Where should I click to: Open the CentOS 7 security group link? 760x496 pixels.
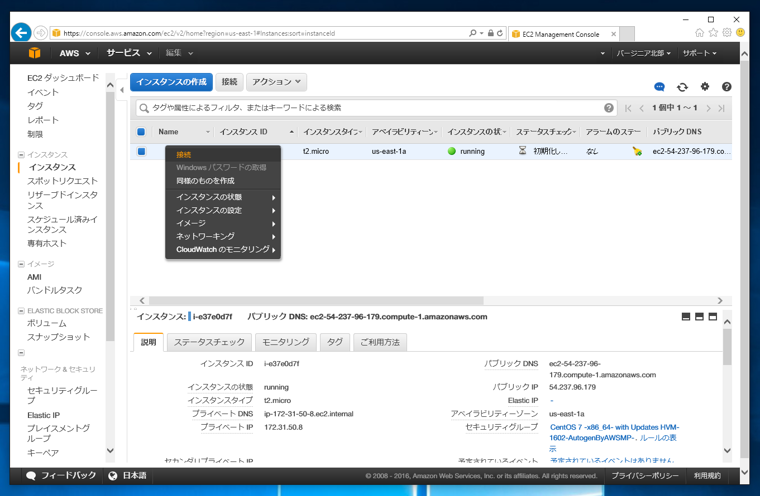pyautogui.click(x=614, y=432)
